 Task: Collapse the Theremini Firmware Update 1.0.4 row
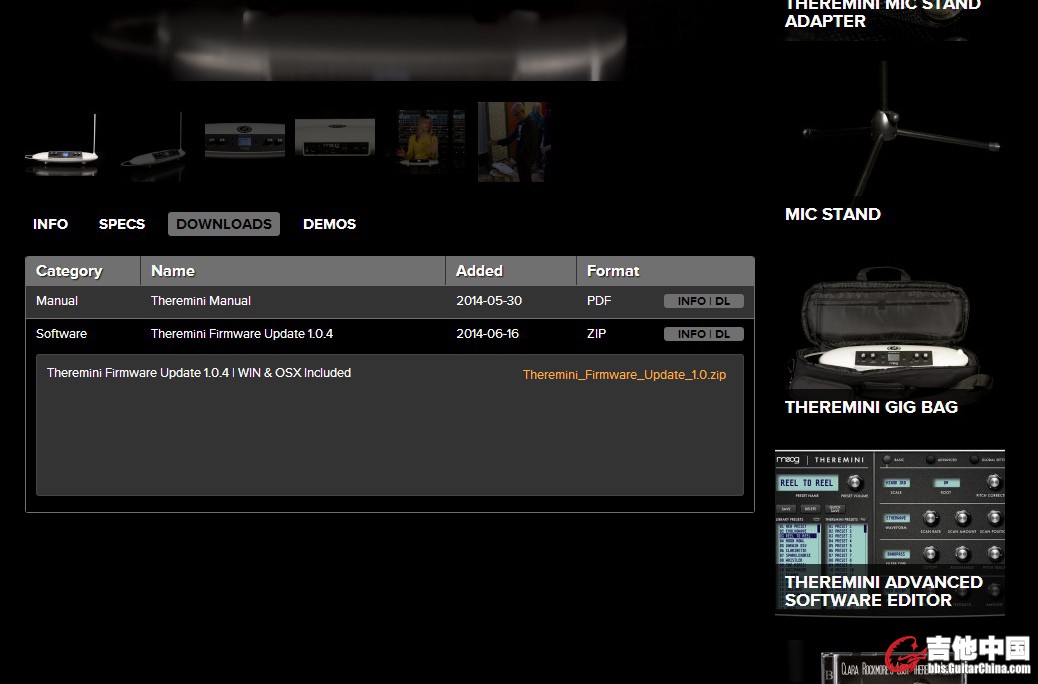(241, 334)
